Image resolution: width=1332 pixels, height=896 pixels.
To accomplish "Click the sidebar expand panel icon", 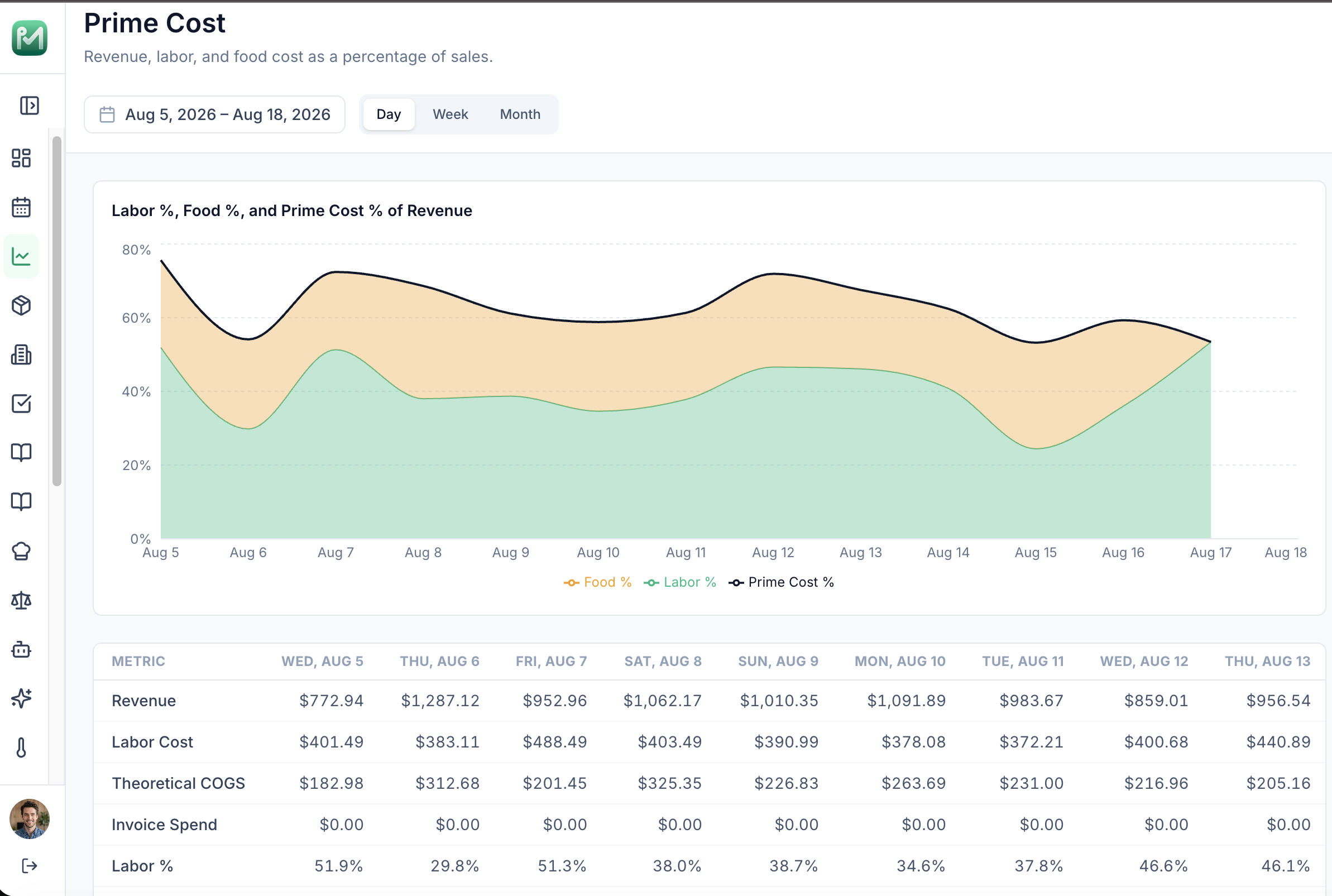I will click(29, 106).
